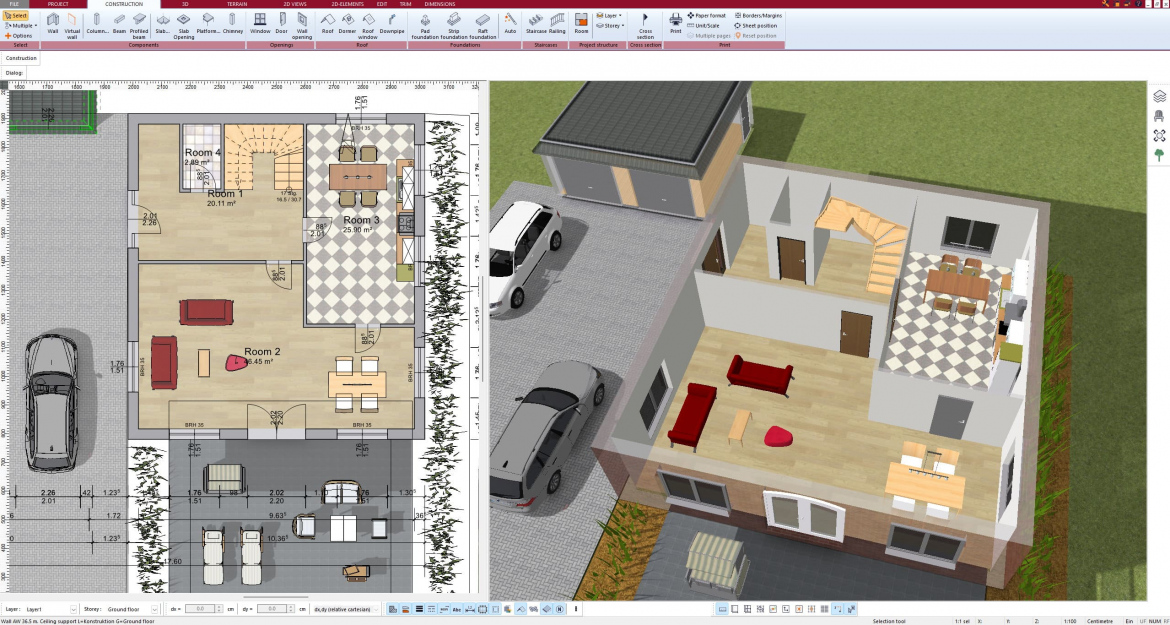Screen dimensions: 1170x625
Task: Click the Unit/Scale button
Action: 704,26
